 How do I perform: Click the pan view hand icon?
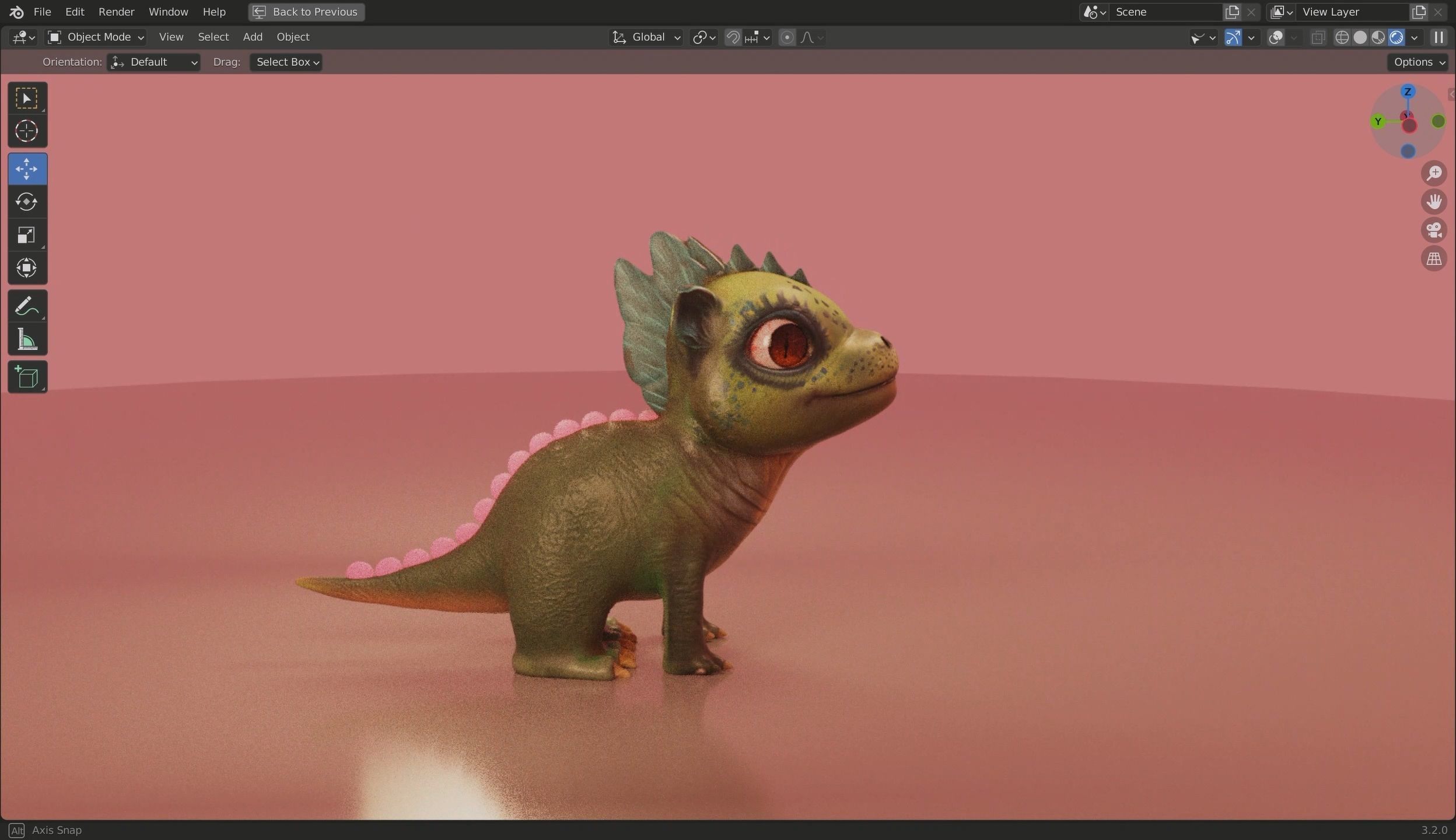coord(1434,202)
